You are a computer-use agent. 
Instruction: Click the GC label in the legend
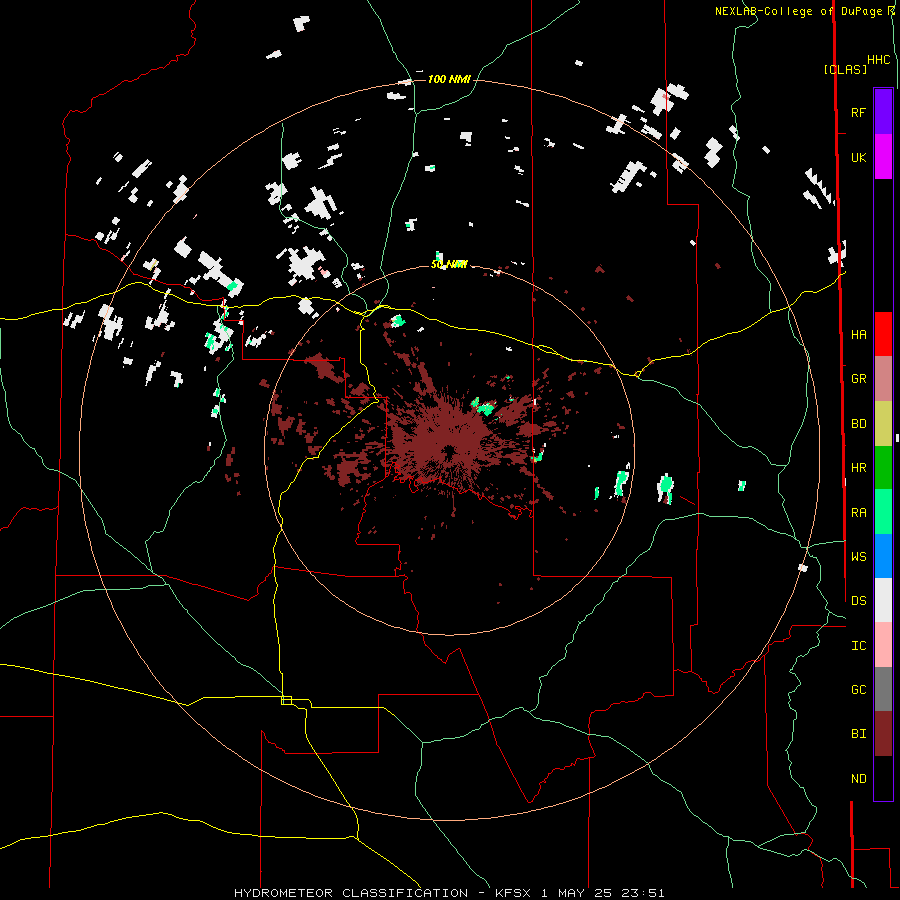(x=858, y=690)
